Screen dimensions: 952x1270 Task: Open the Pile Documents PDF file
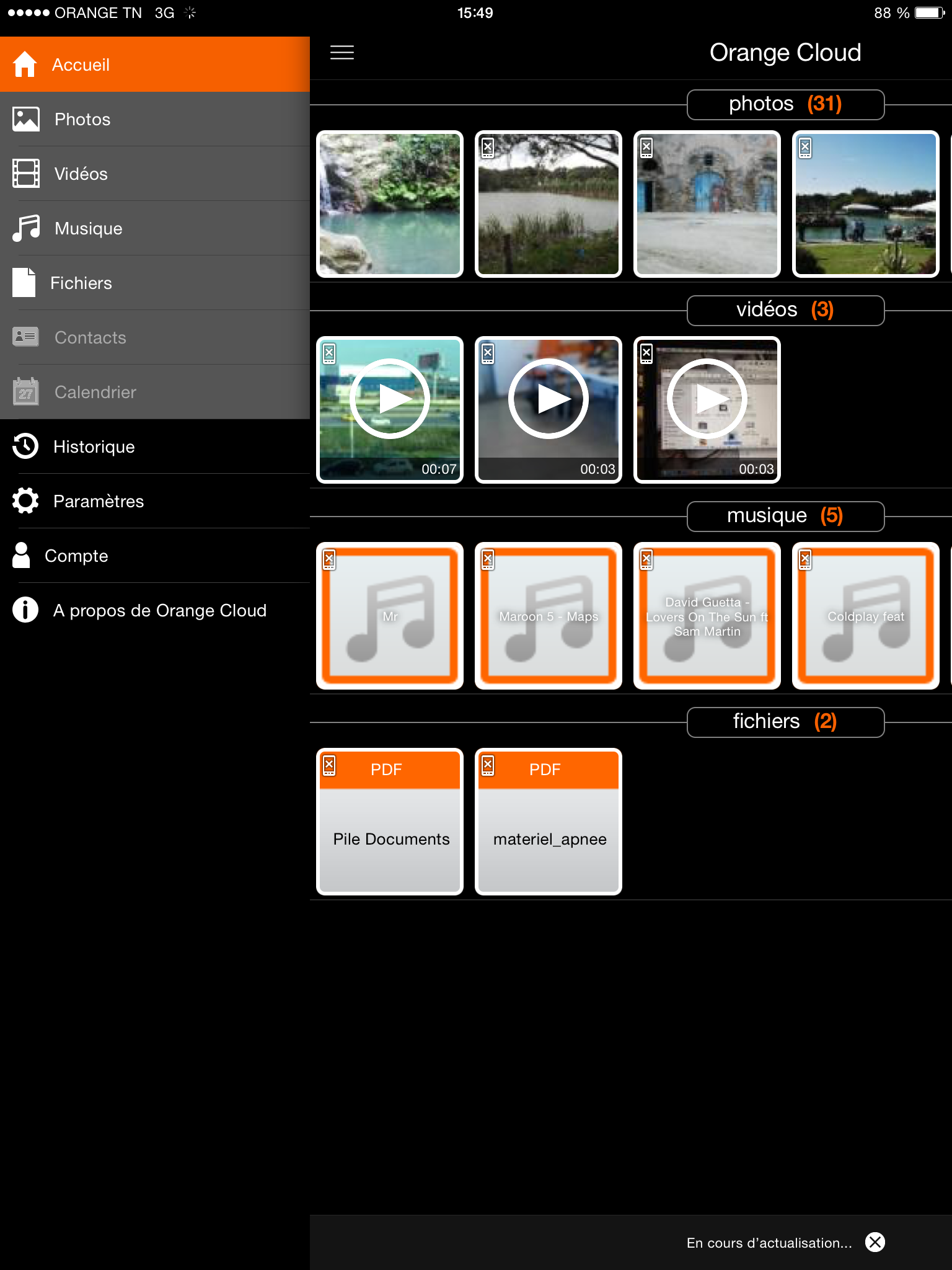(x=390, y=822)
